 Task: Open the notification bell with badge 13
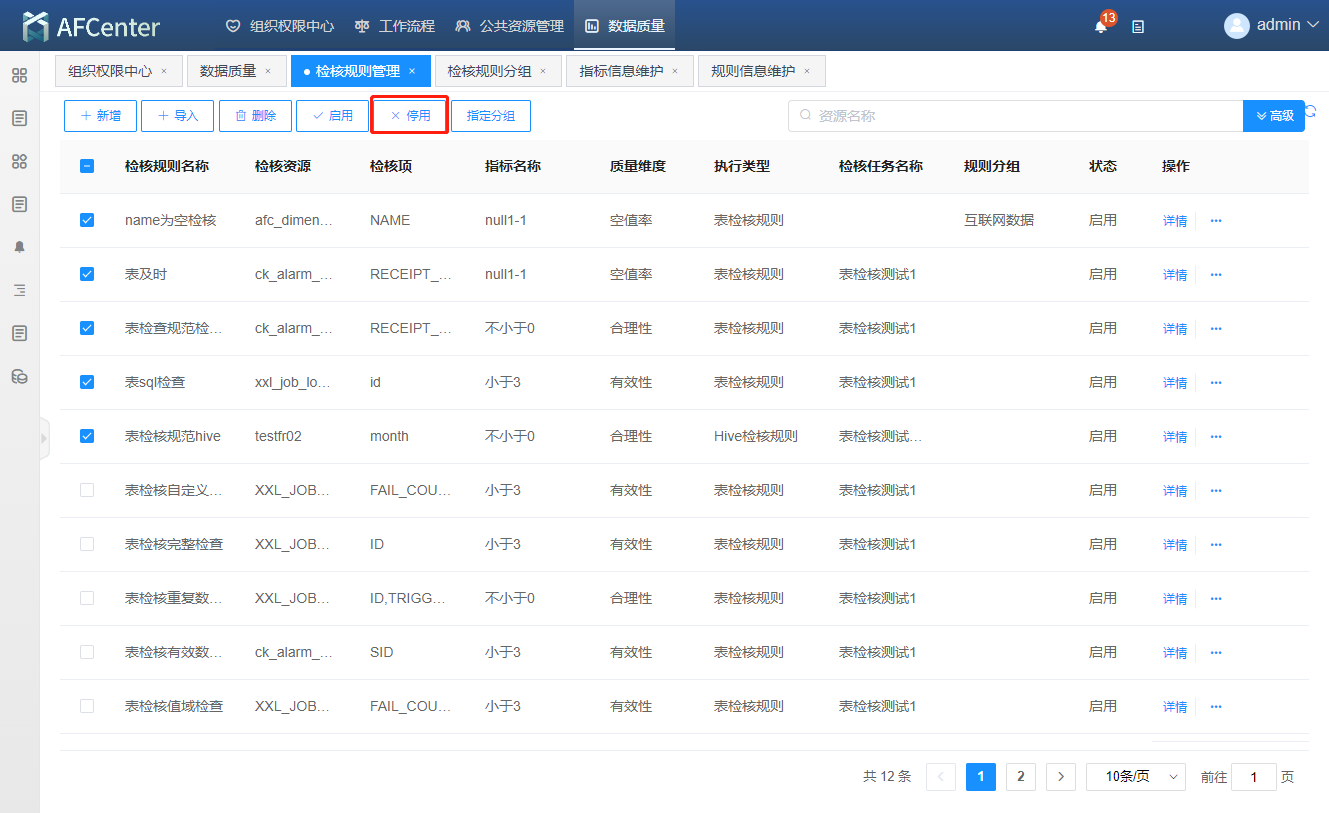point(1101,26)
